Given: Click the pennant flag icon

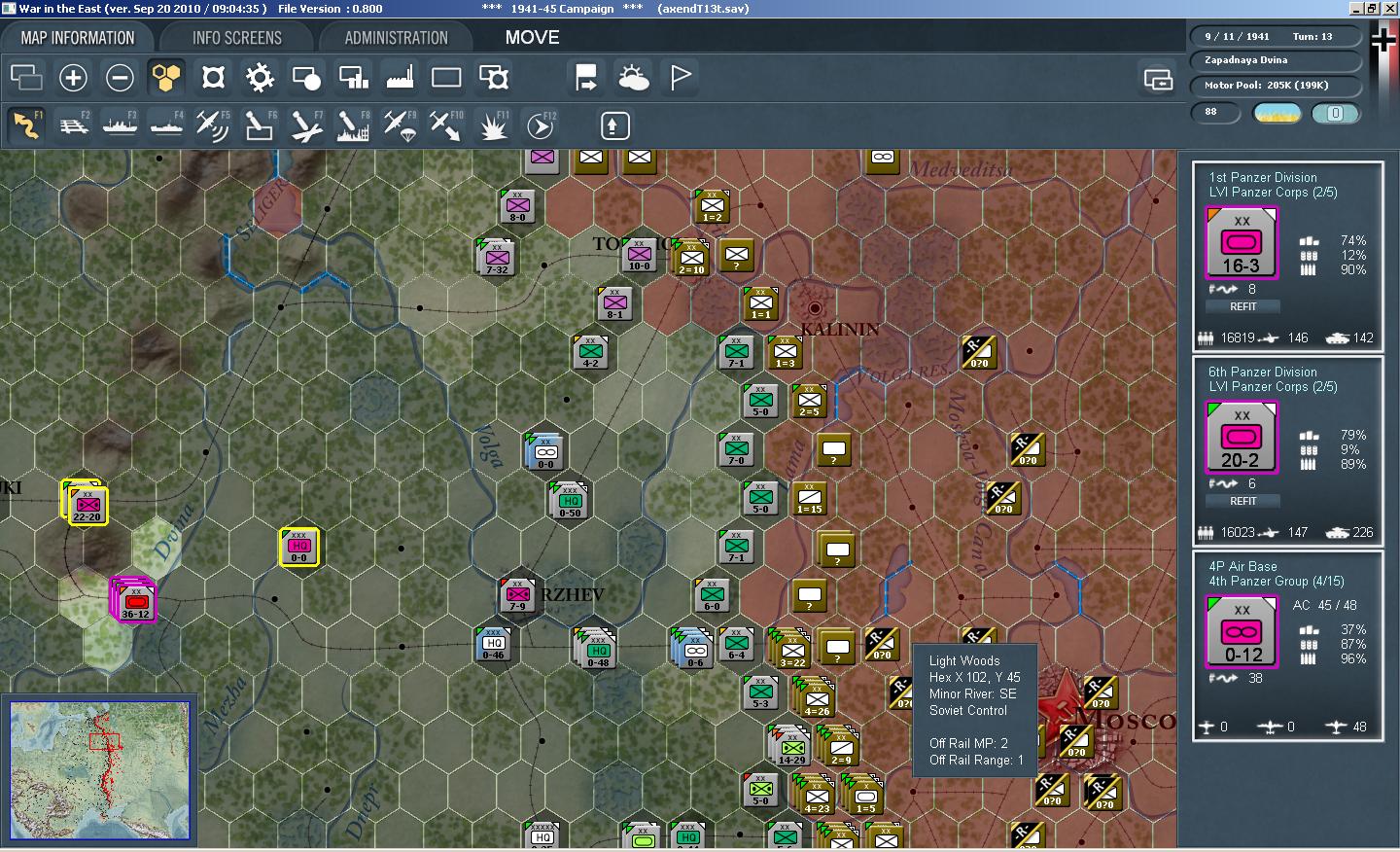Looking at the screenshot, I should 681,77.
